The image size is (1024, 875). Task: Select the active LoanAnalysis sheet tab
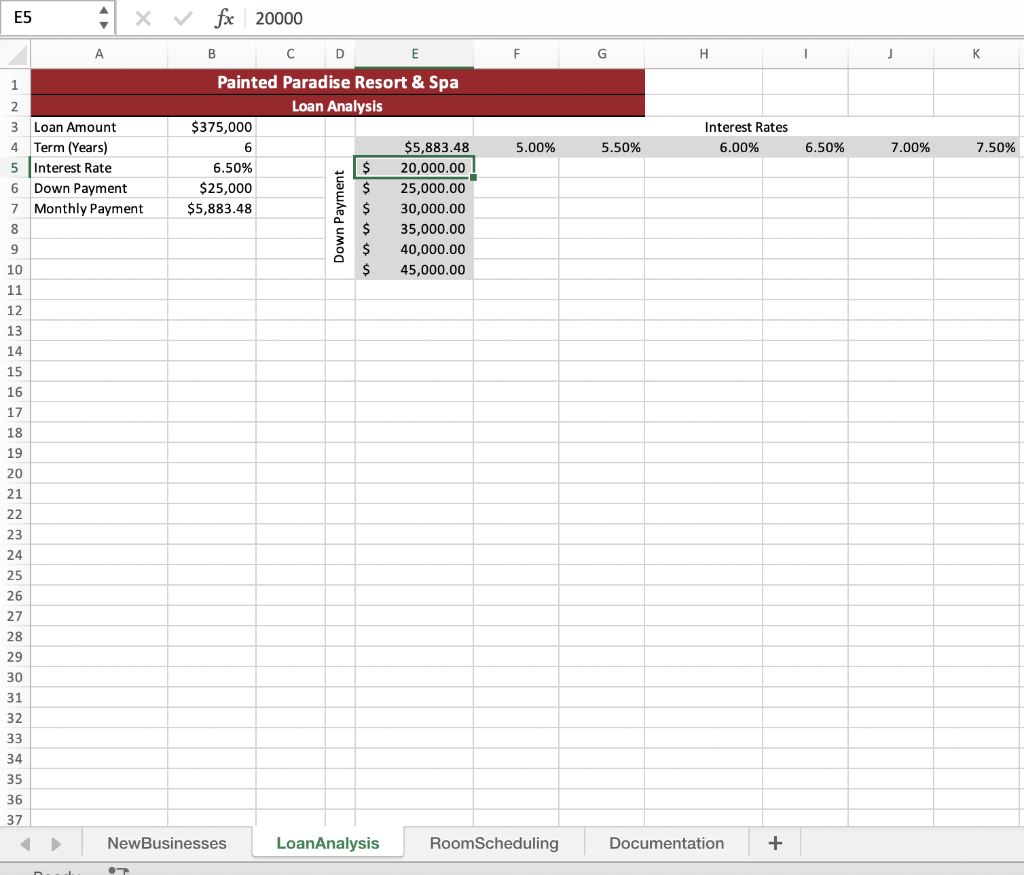[327, 843]
